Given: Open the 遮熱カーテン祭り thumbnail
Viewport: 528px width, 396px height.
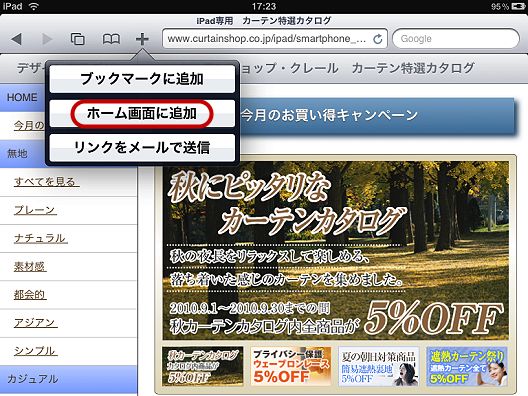Looking at the screenshot, I should (467, 366).
